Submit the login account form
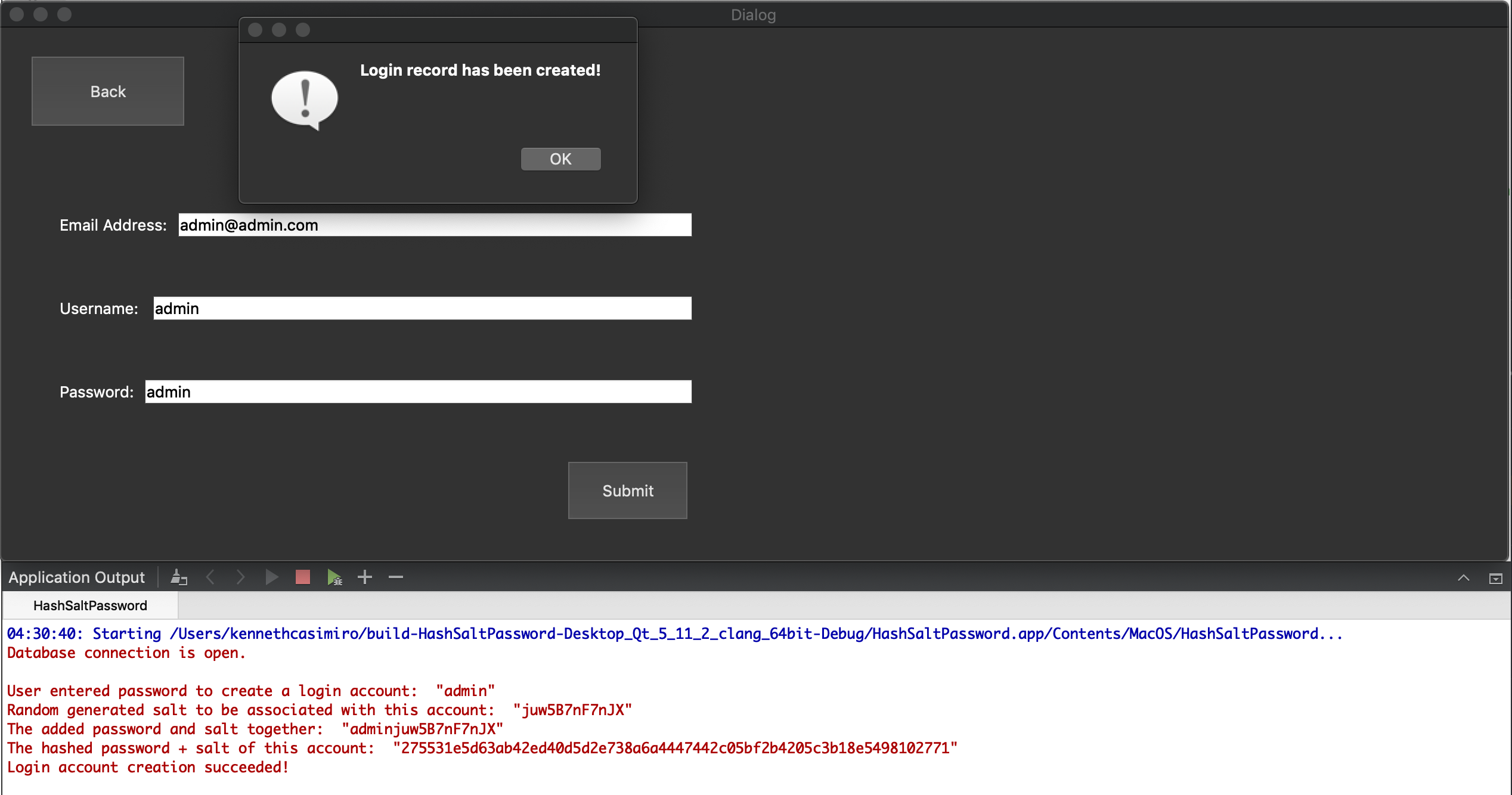1512x795 pixels. [628, 490]
